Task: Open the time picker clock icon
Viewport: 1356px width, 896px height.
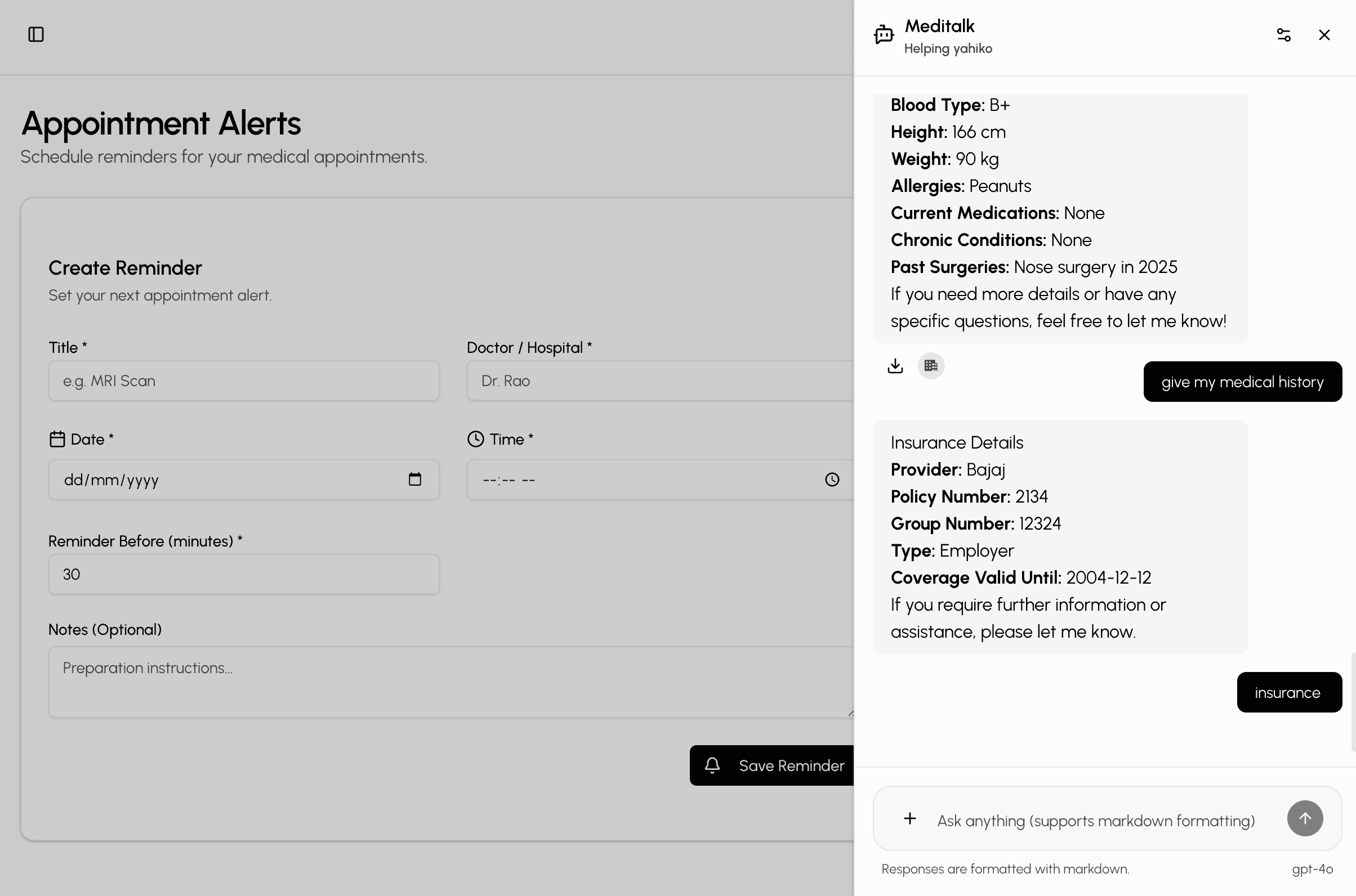Action: pos(832,480)
